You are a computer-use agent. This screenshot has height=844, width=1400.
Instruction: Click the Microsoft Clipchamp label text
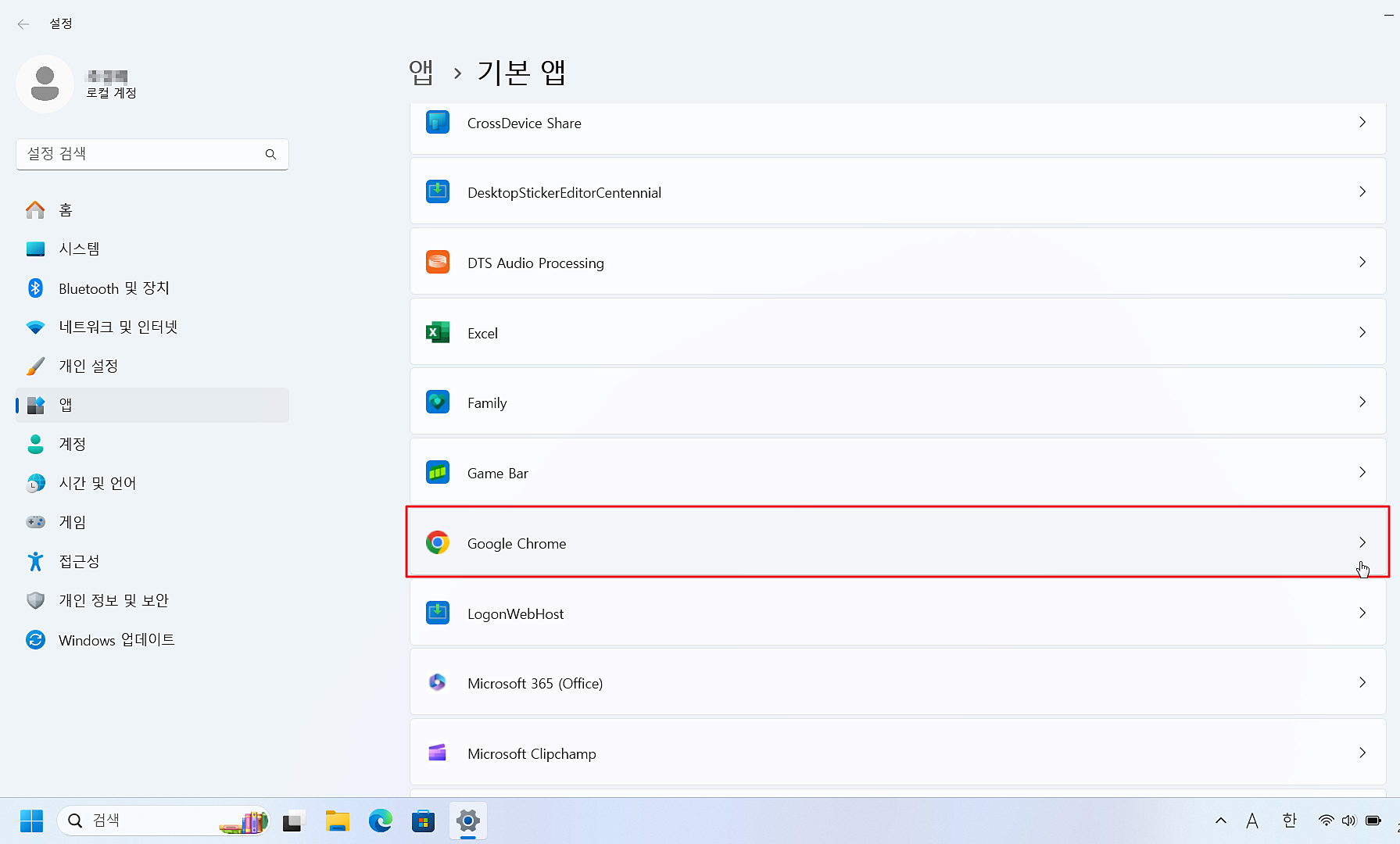coord(532,754)
